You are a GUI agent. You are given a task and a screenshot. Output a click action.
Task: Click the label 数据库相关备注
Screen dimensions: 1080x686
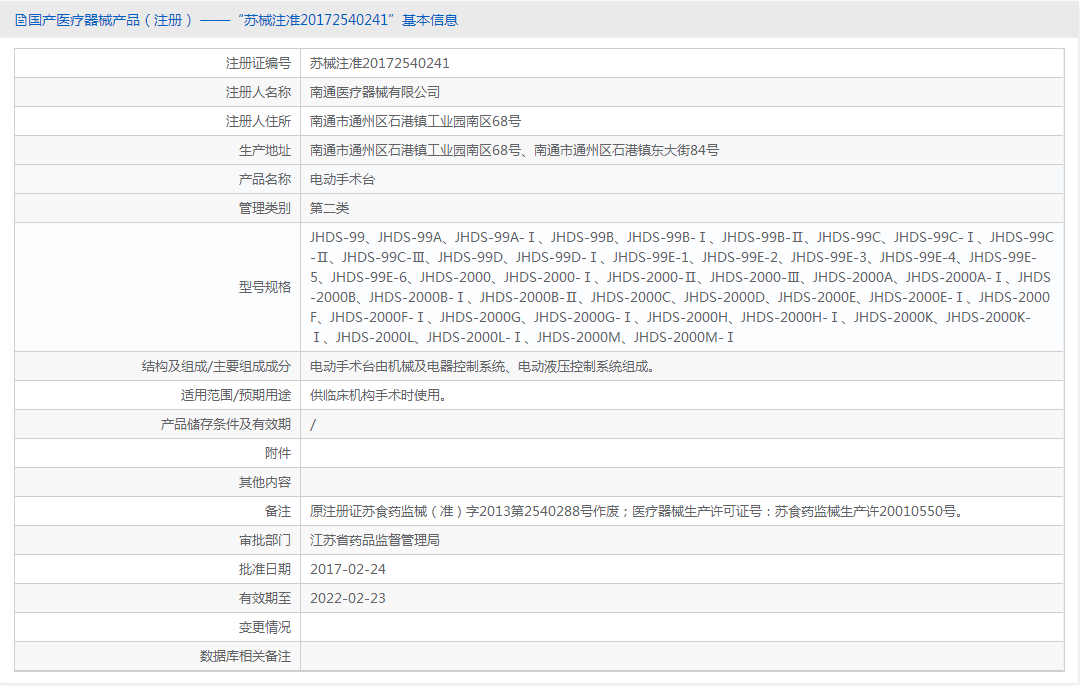[245, 656]
